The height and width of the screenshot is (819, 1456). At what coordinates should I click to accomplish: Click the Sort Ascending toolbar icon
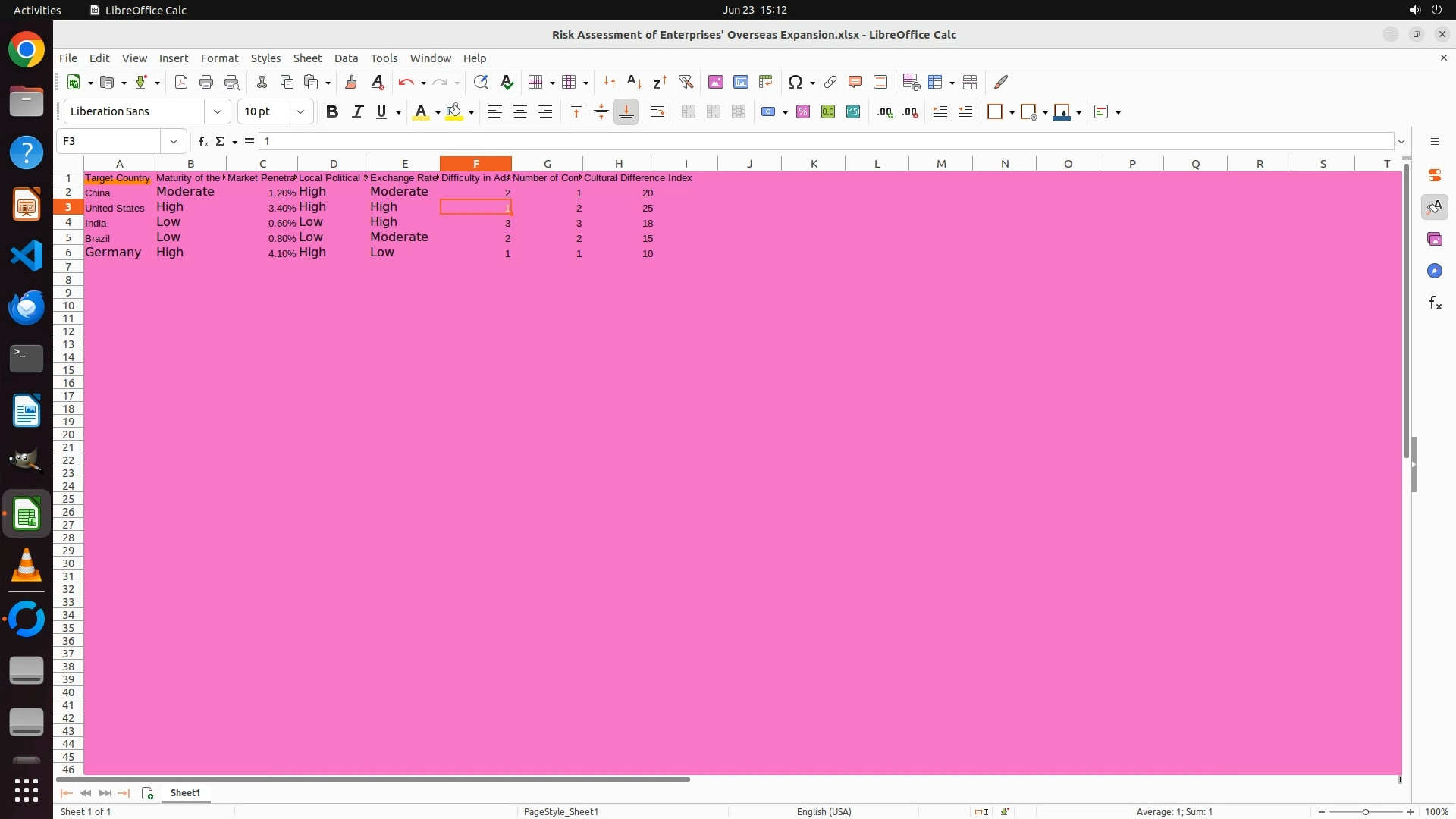point(634,82)
